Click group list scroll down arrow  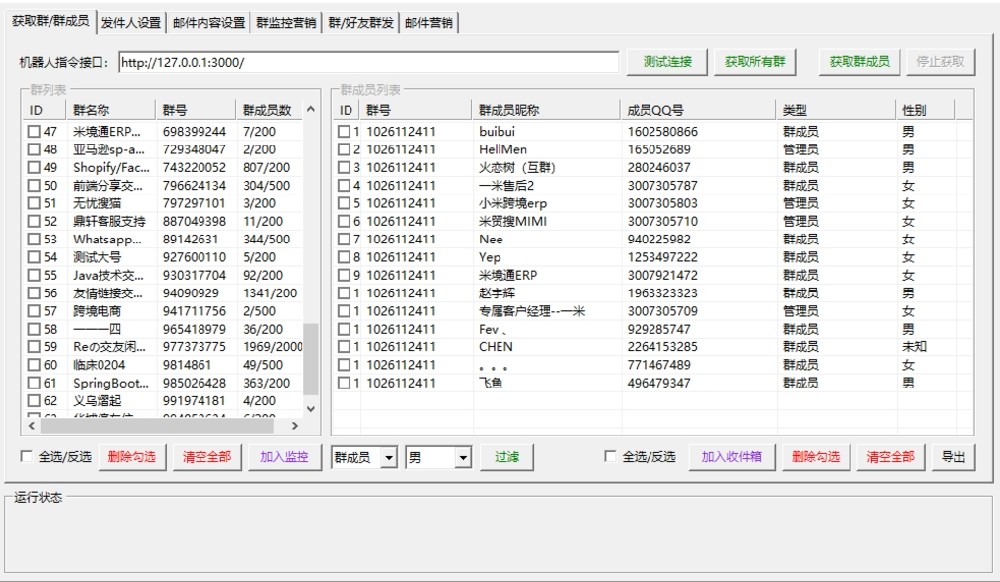click(311, 409)
